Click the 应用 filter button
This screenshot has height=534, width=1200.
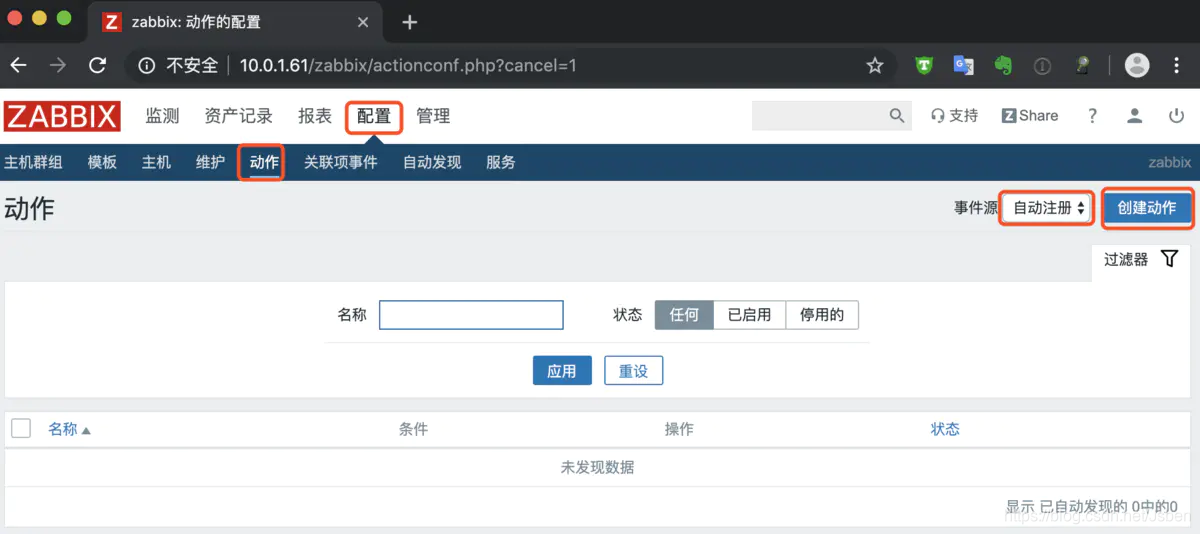click(x=562, y=371)
